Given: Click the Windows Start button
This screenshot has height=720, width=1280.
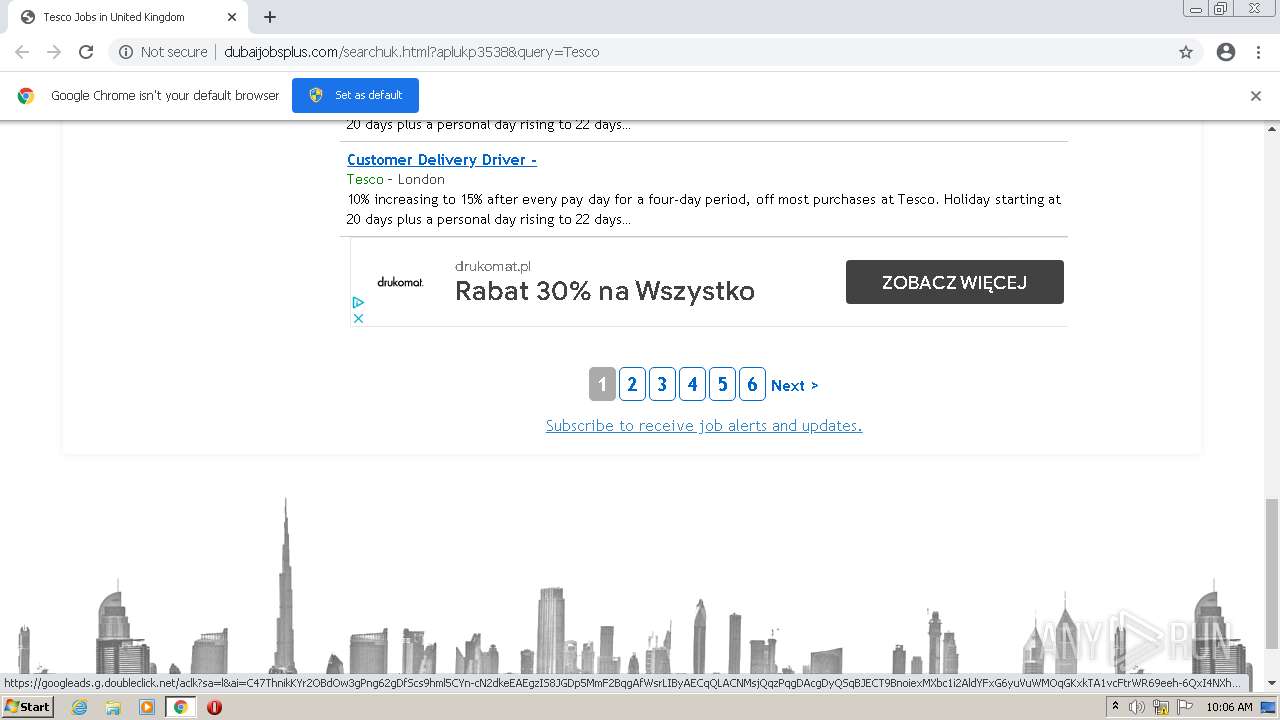Looking at the screenshot, I should click(27, 707).
